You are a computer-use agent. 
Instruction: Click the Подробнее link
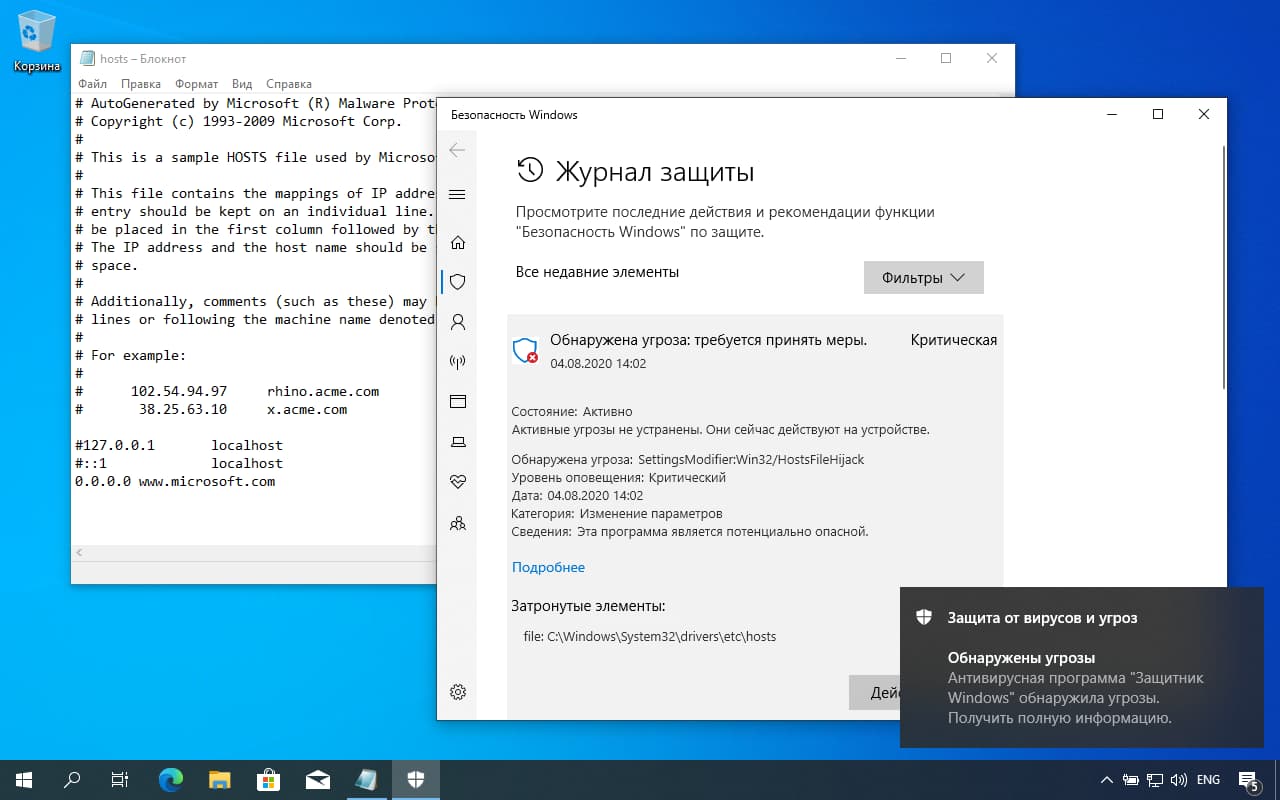(x=548, y=567)
